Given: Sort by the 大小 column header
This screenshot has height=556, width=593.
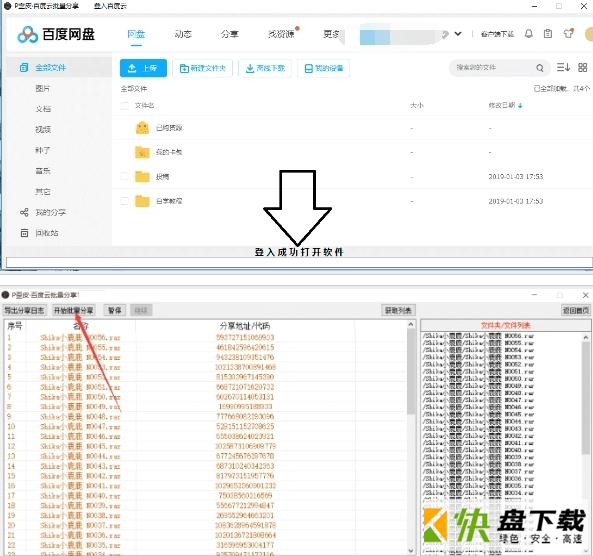Looking at the screenshot, I should (x=416, y=106).
